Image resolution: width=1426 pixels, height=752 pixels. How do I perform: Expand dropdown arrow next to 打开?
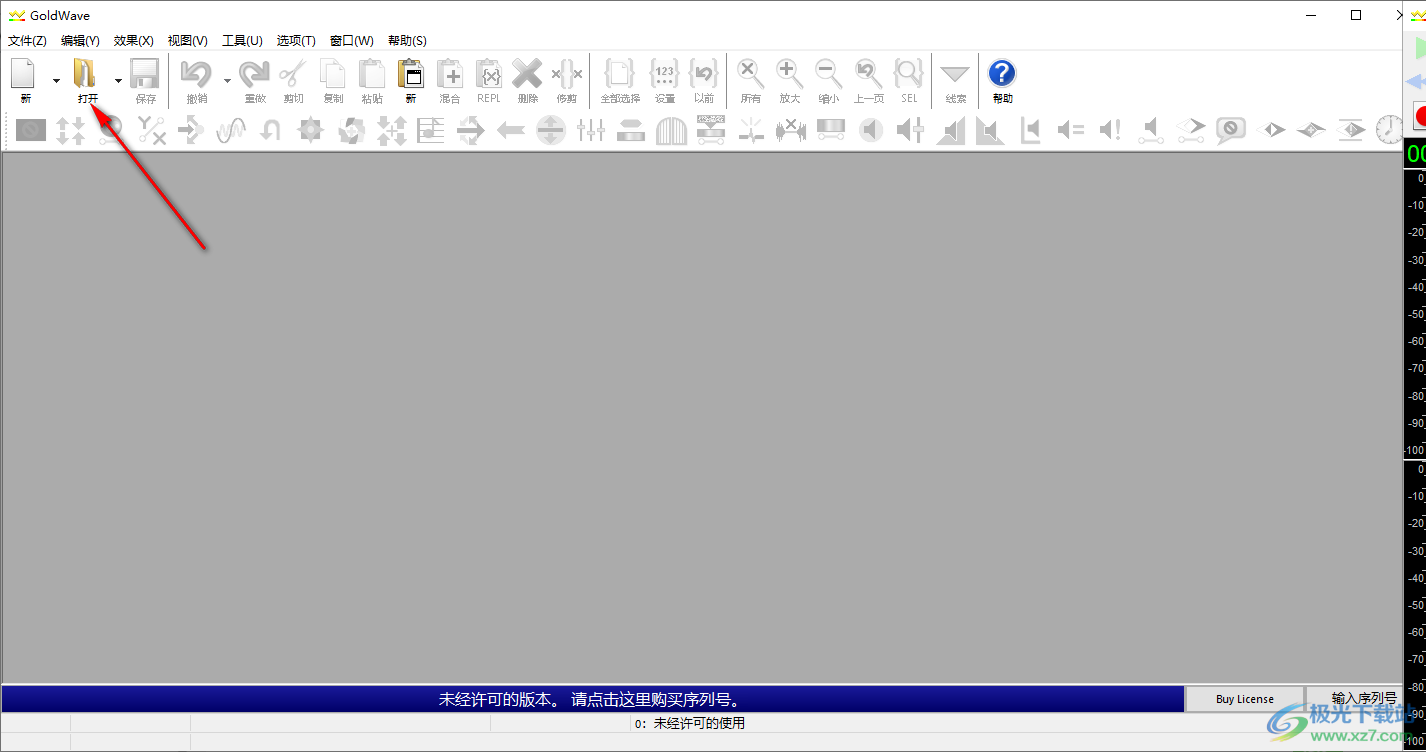118,80
